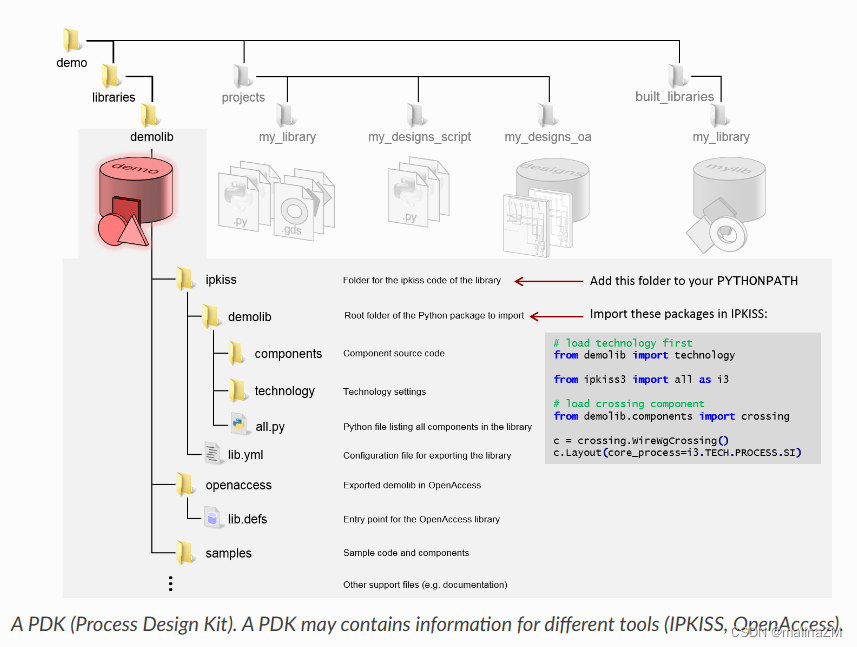Click the all.py Python file icon
The height and width of the screenshot is (647, 857).
(x=239, y=424)
